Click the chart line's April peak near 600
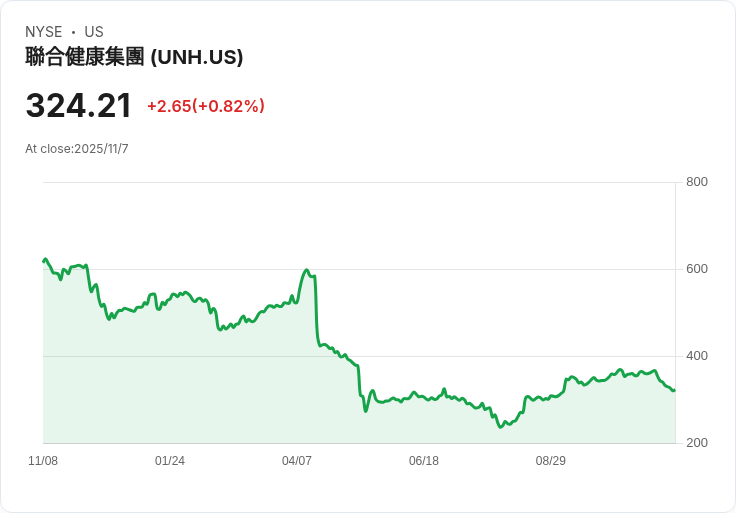The width and height of the screenshot is (736, 513). 306,270
